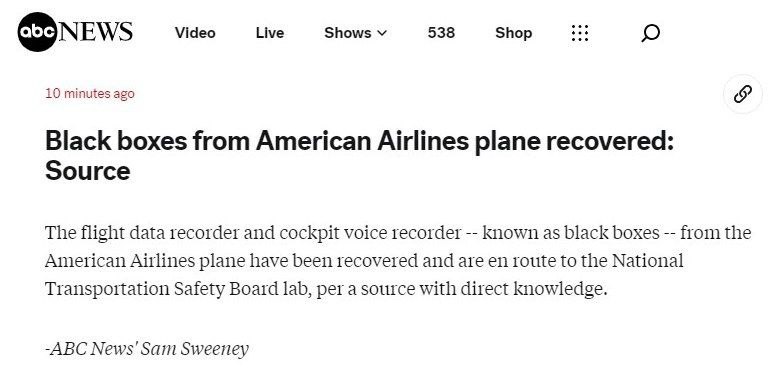Click the NEWS wordmark text

click(96, 32)
